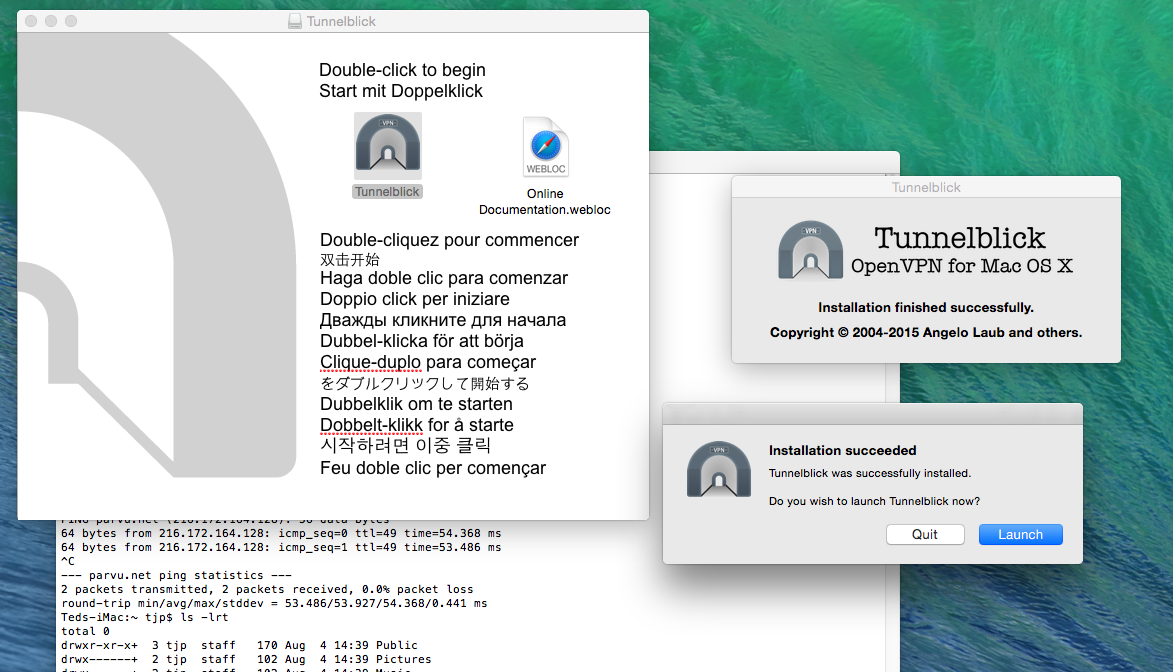Click the 'ls -lrt' command line in Terminal
This screenshot has width=1173, height=672.
click(x=144, y=617)
